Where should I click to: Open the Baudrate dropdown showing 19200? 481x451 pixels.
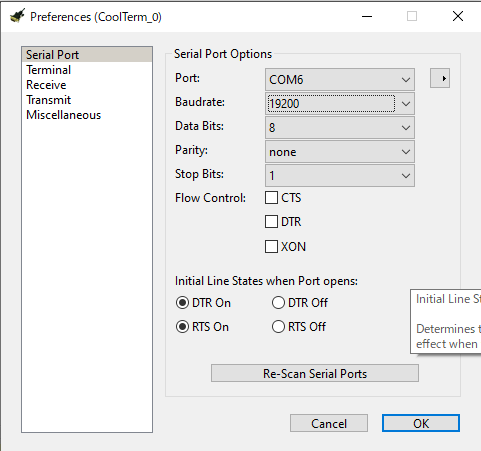[x=340, y=103]
